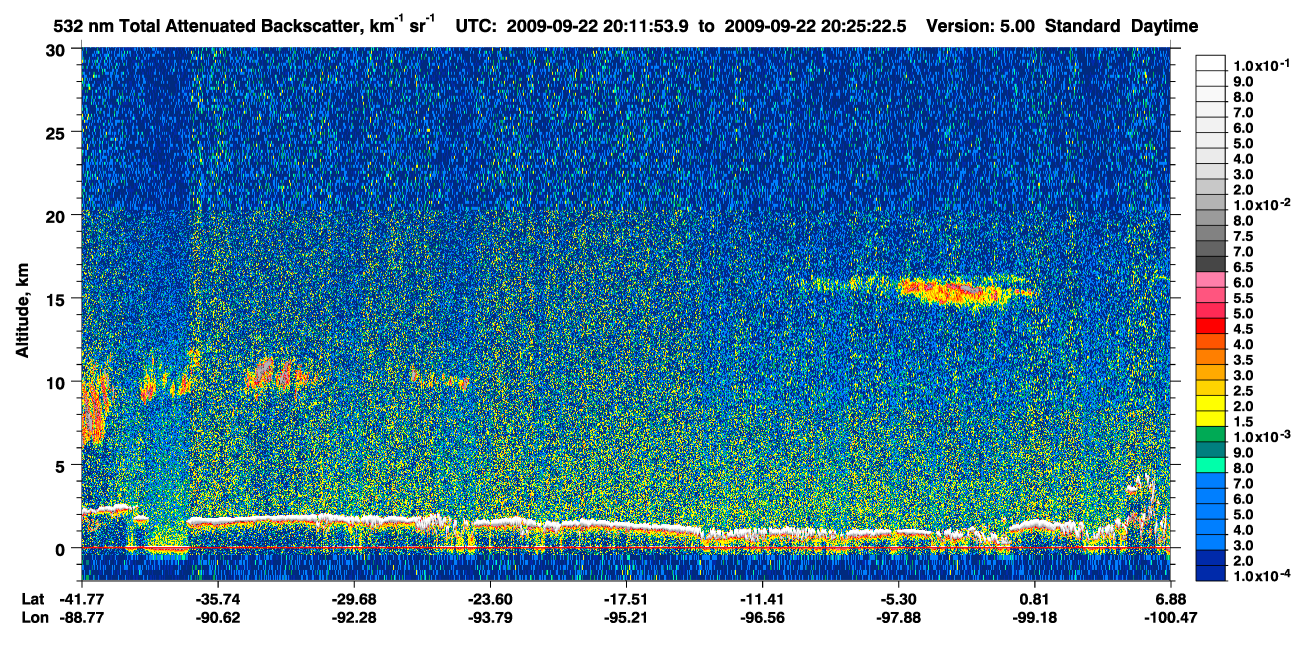Click colorbar label "2.5"

pos(1244,391)
